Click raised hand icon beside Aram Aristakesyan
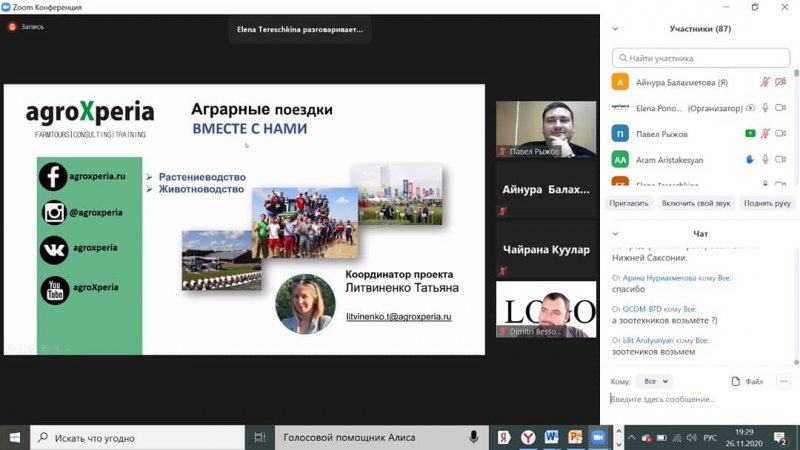The height and width of the screenshot is (450, 800). (750, 159)
